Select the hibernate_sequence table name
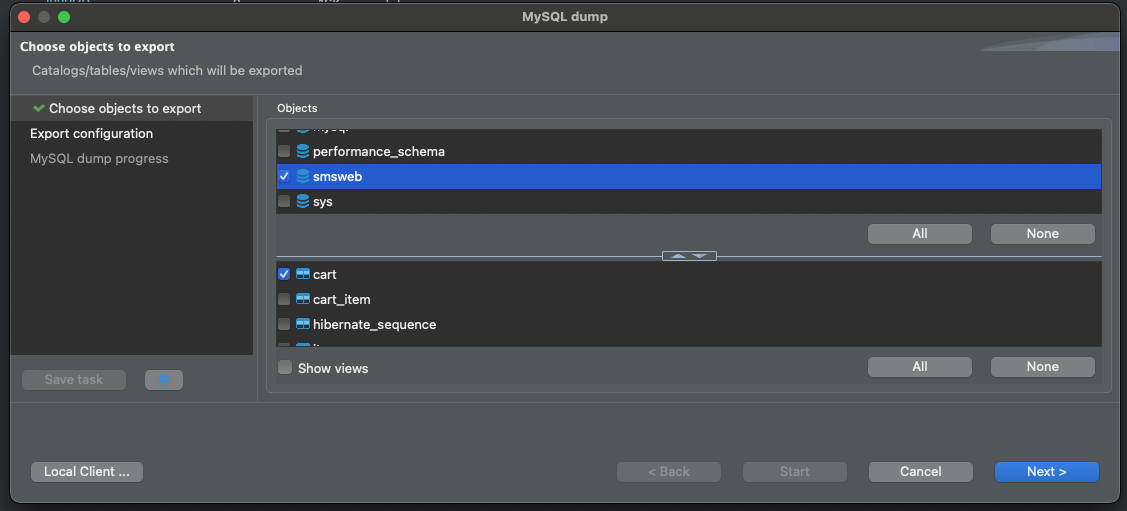 [x=374, y=324]
